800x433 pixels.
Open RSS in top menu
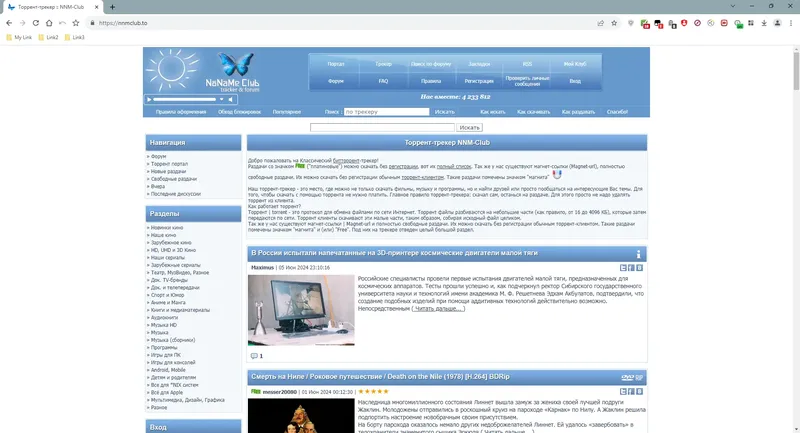coord(527,64)
